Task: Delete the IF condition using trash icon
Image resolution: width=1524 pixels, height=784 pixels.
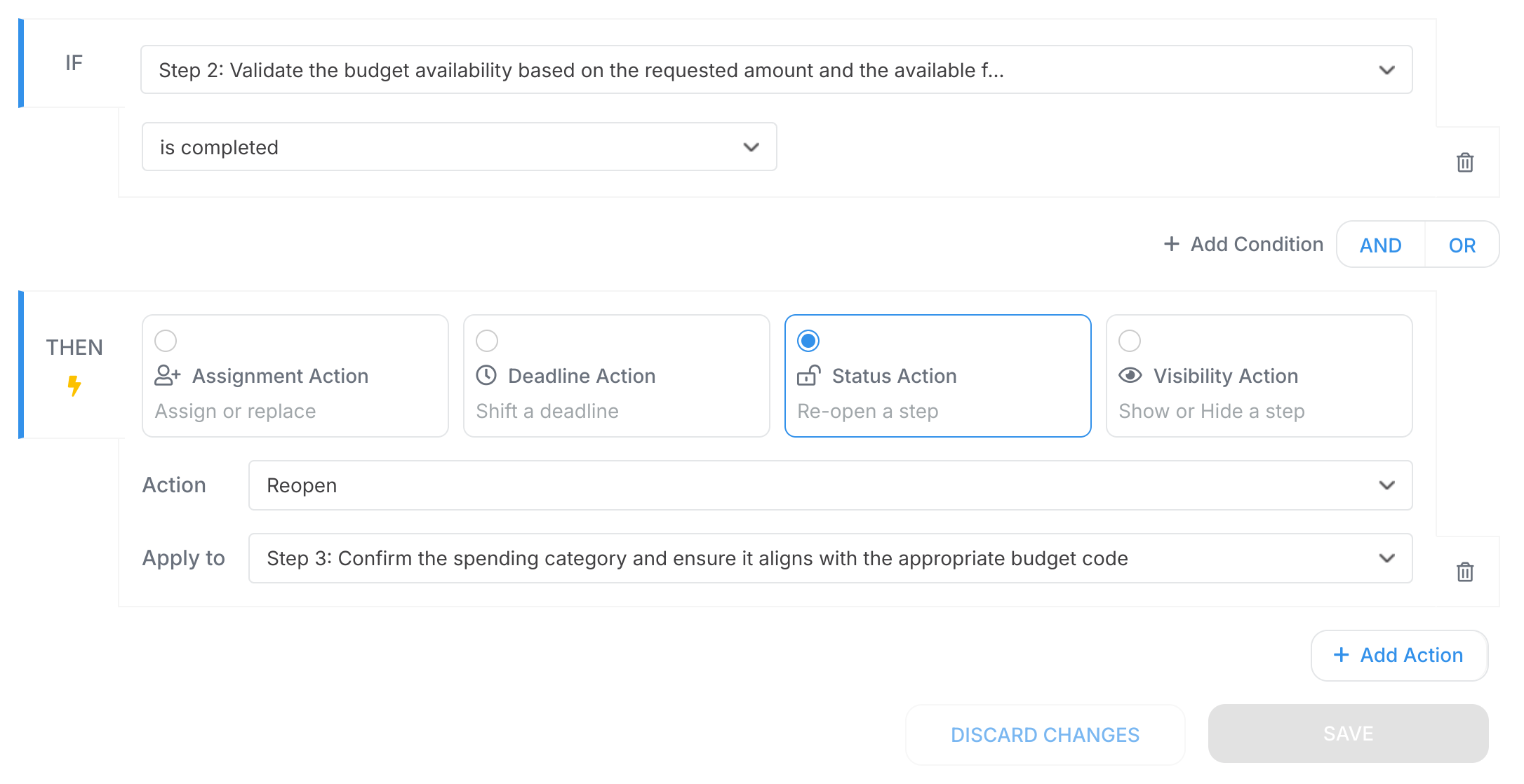Action: [x=1465, y=161]
